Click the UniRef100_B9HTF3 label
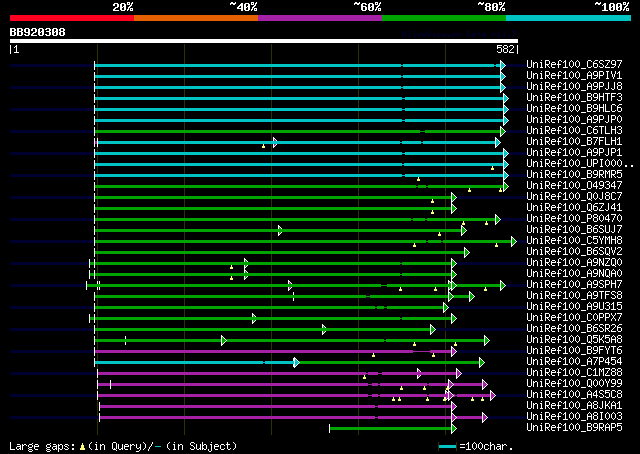The height and width of the screenshot is (454, 640). pyautogui.click(x=574, y=98)
